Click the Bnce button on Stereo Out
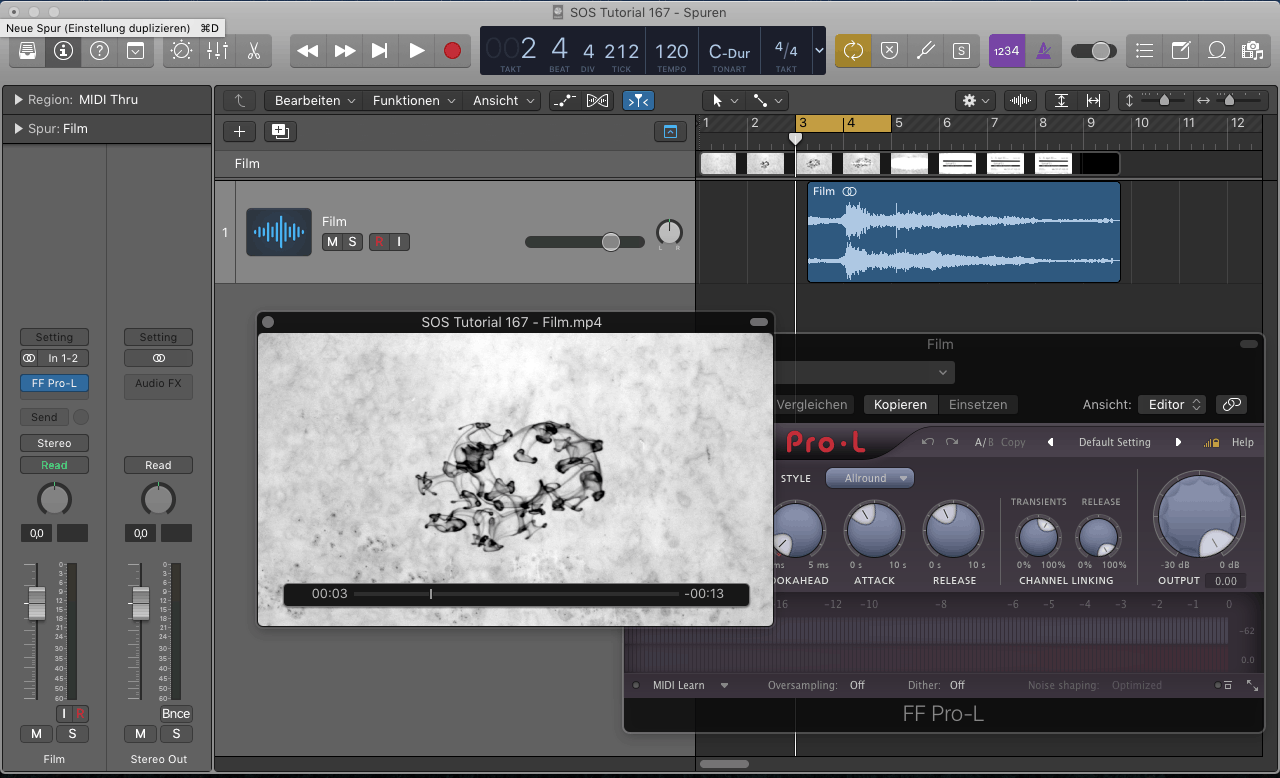 (176, 714)
